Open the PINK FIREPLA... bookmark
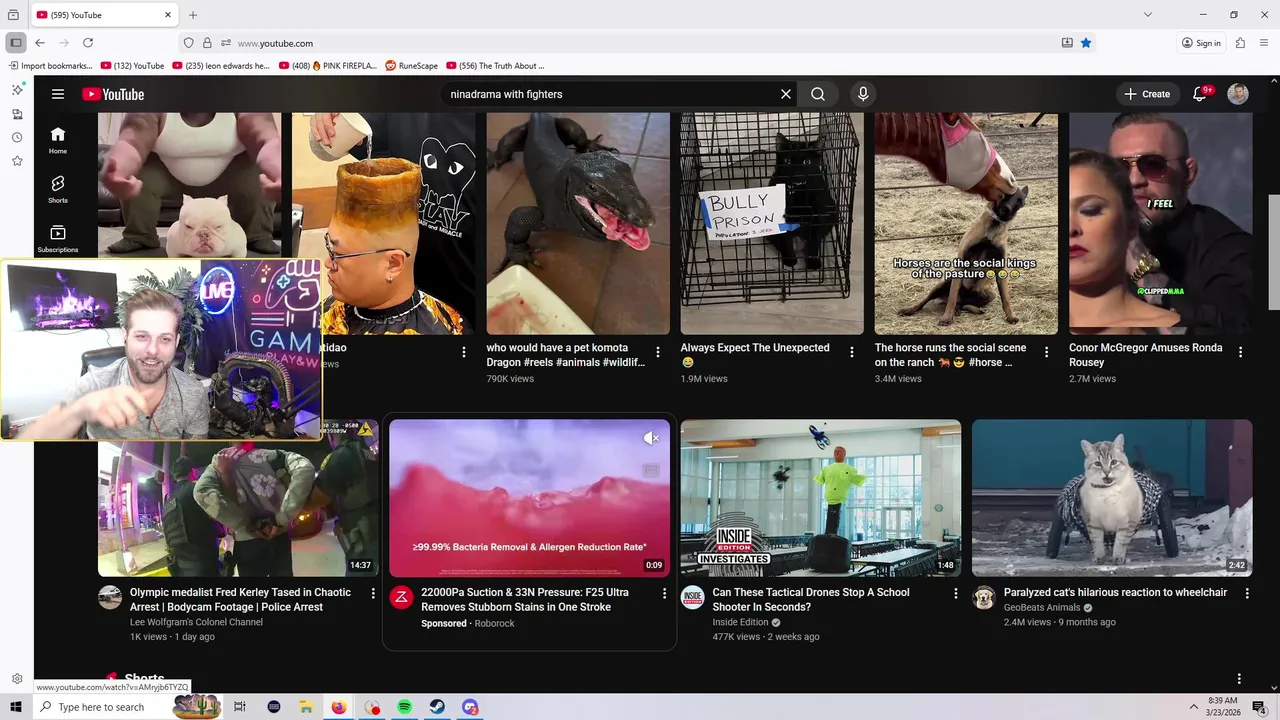The width and height of the screenshot is (1280, 720). point(328,66)
